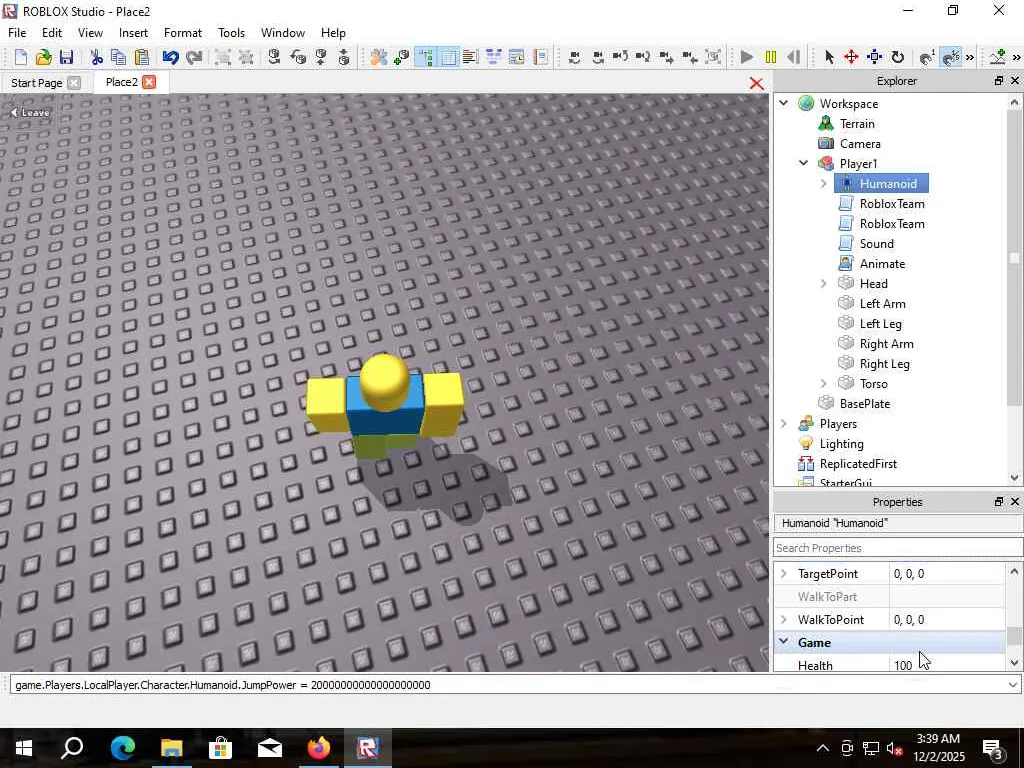Undo the last action
1024x768 pixels.
(x=170, y=57)
